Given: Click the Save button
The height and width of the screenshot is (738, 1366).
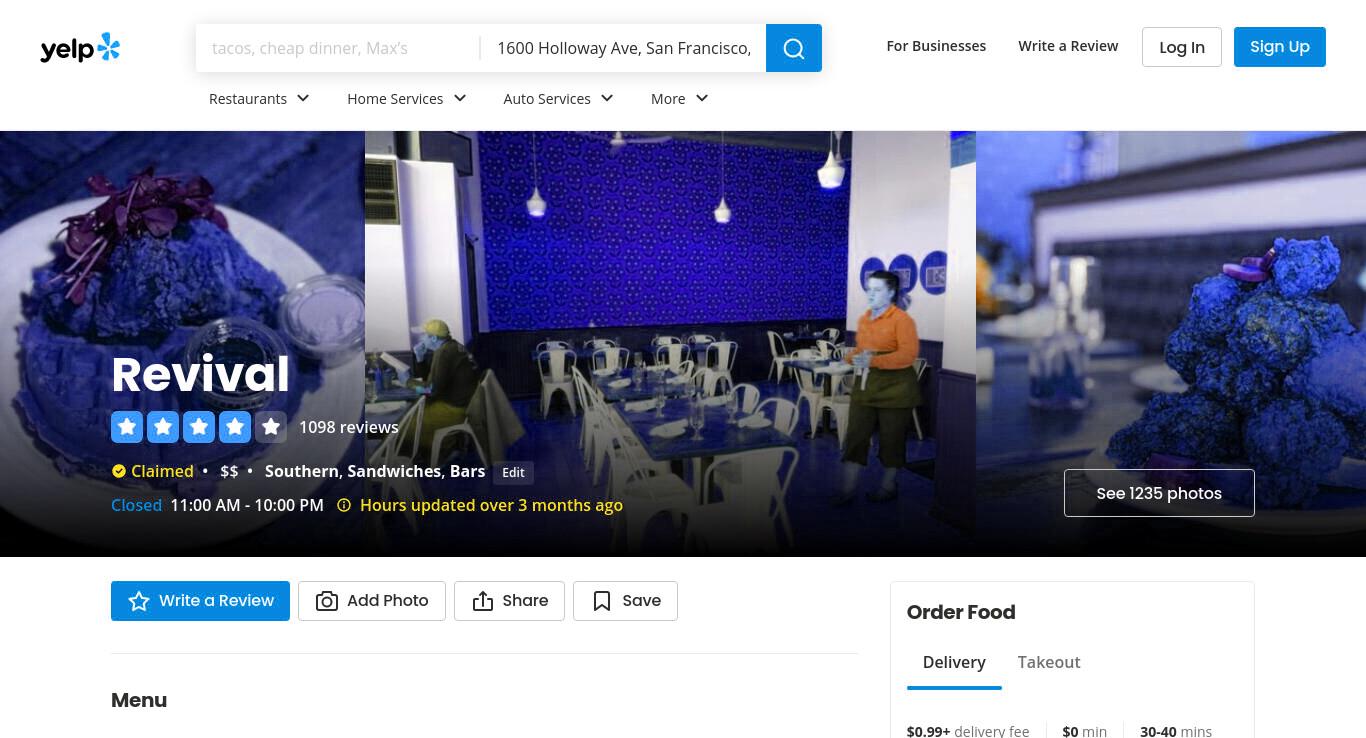Looking at the screenshot, I should tap(625, 601).
